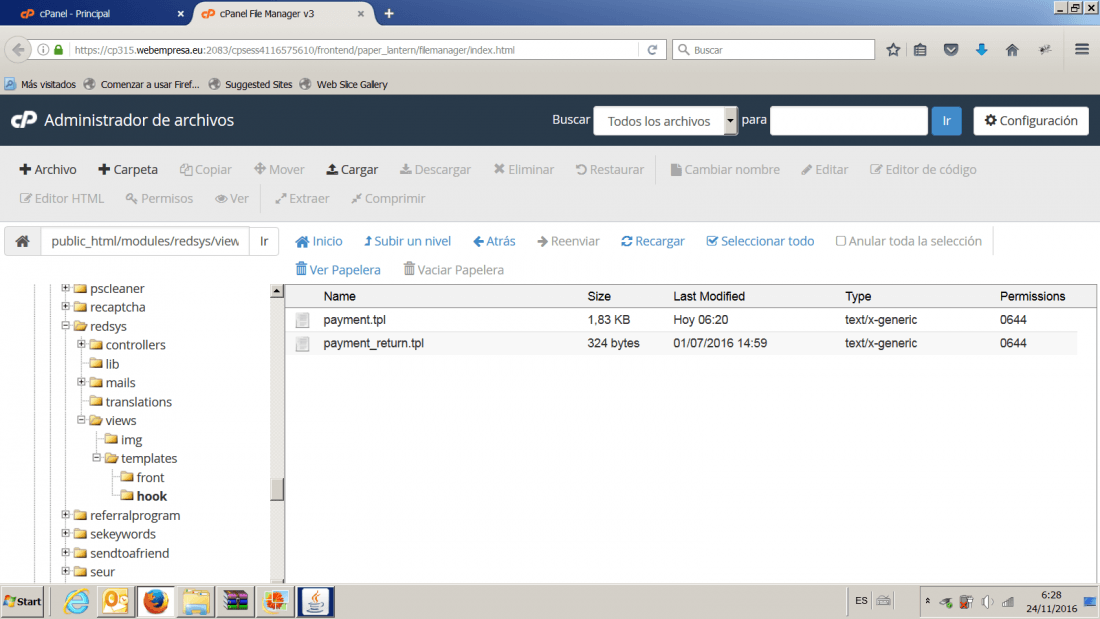Click the Comprimir toolbar button
Viewport: 1100px width, 619px height.
(388, 198)
